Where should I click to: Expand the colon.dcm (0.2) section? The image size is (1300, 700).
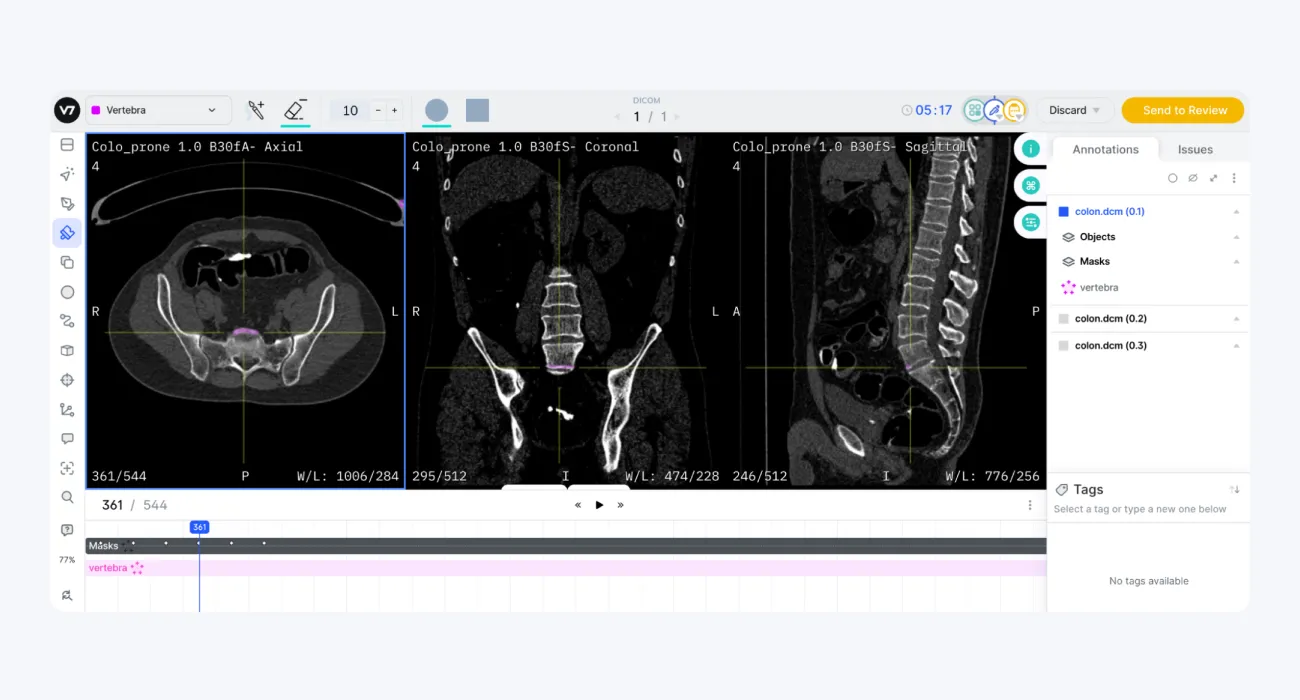(1236, 318)
